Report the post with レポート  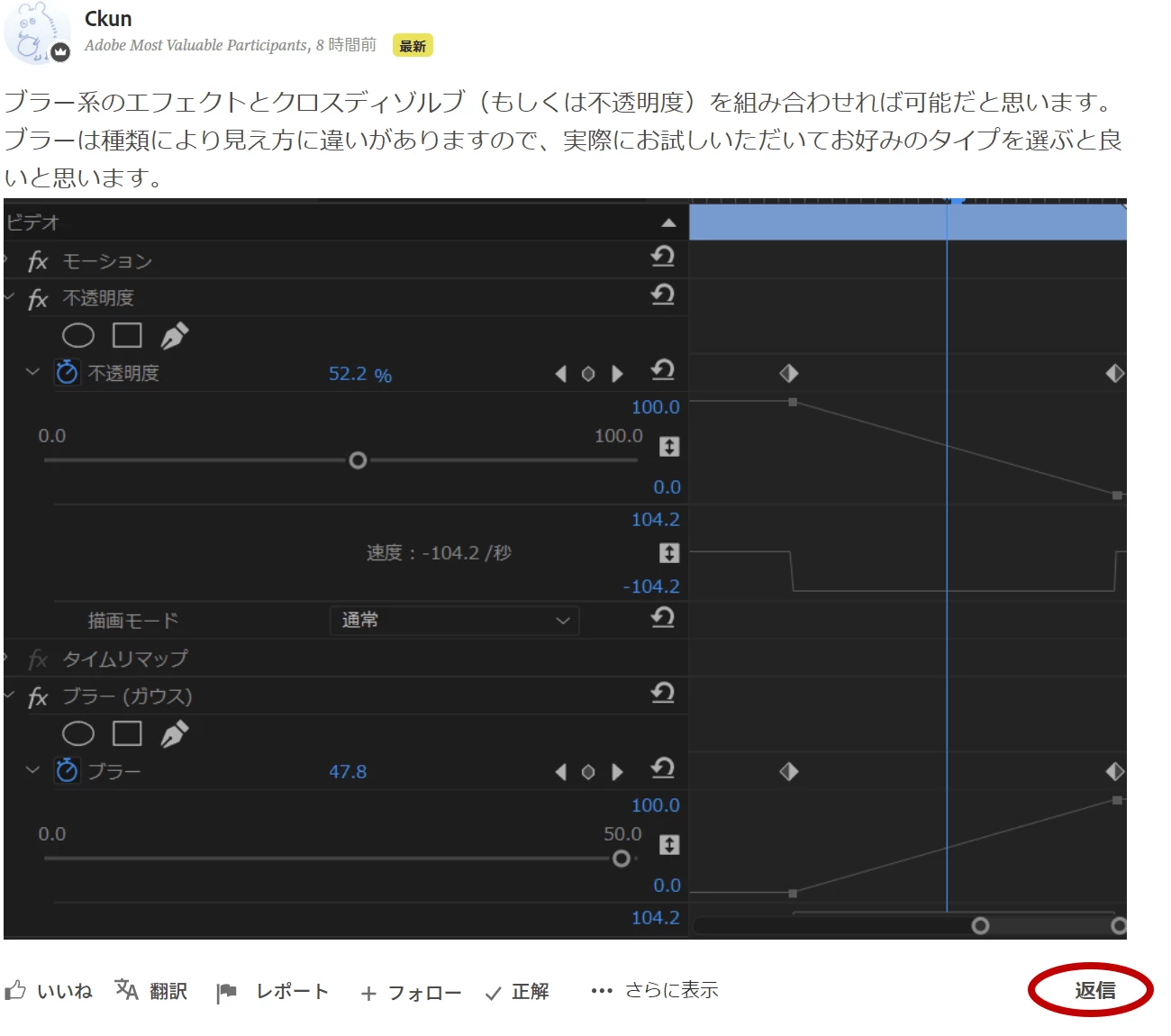pyautogui.click(x=273, y=992)
